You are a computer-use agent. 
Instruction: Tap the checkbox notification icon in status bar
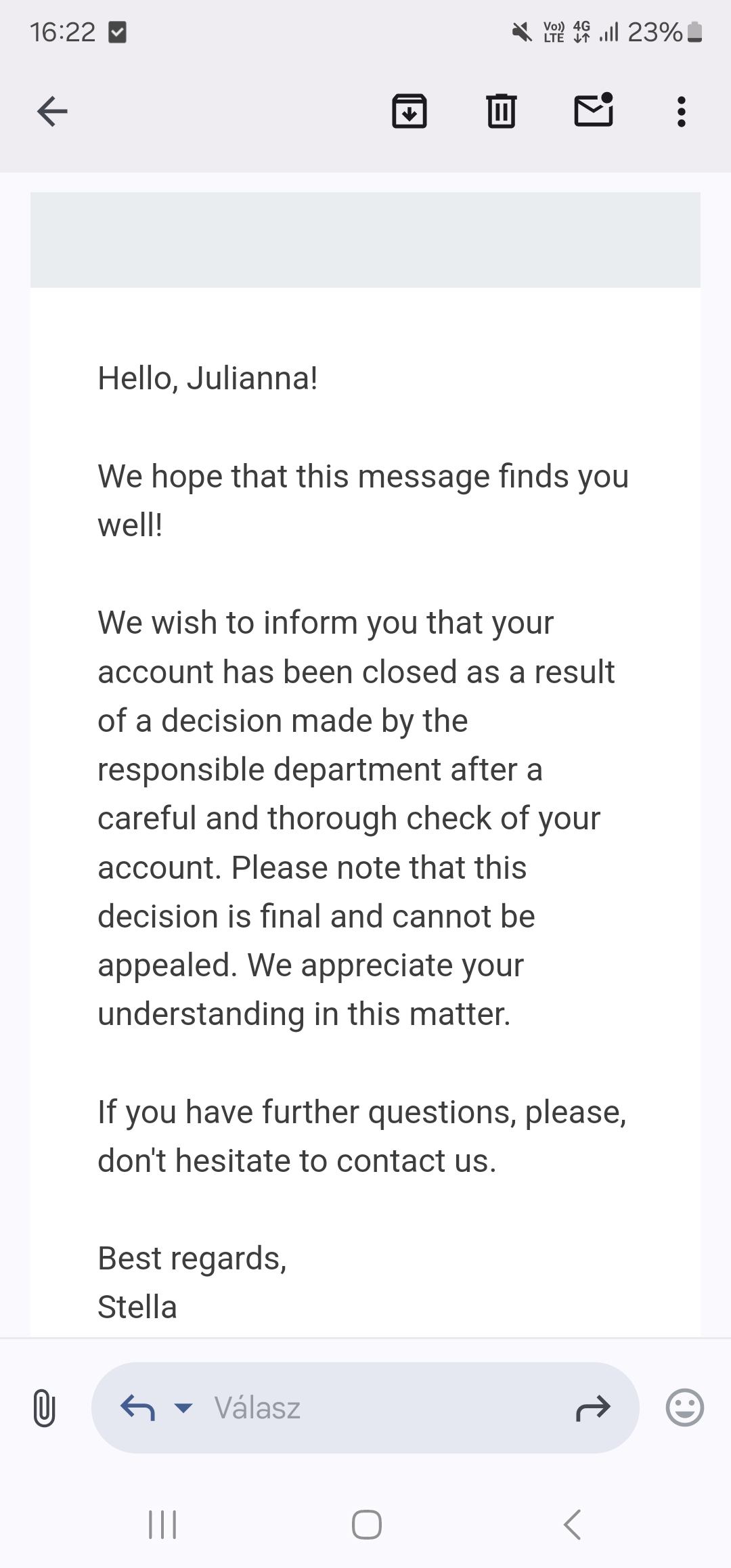[x=117, y=32]
